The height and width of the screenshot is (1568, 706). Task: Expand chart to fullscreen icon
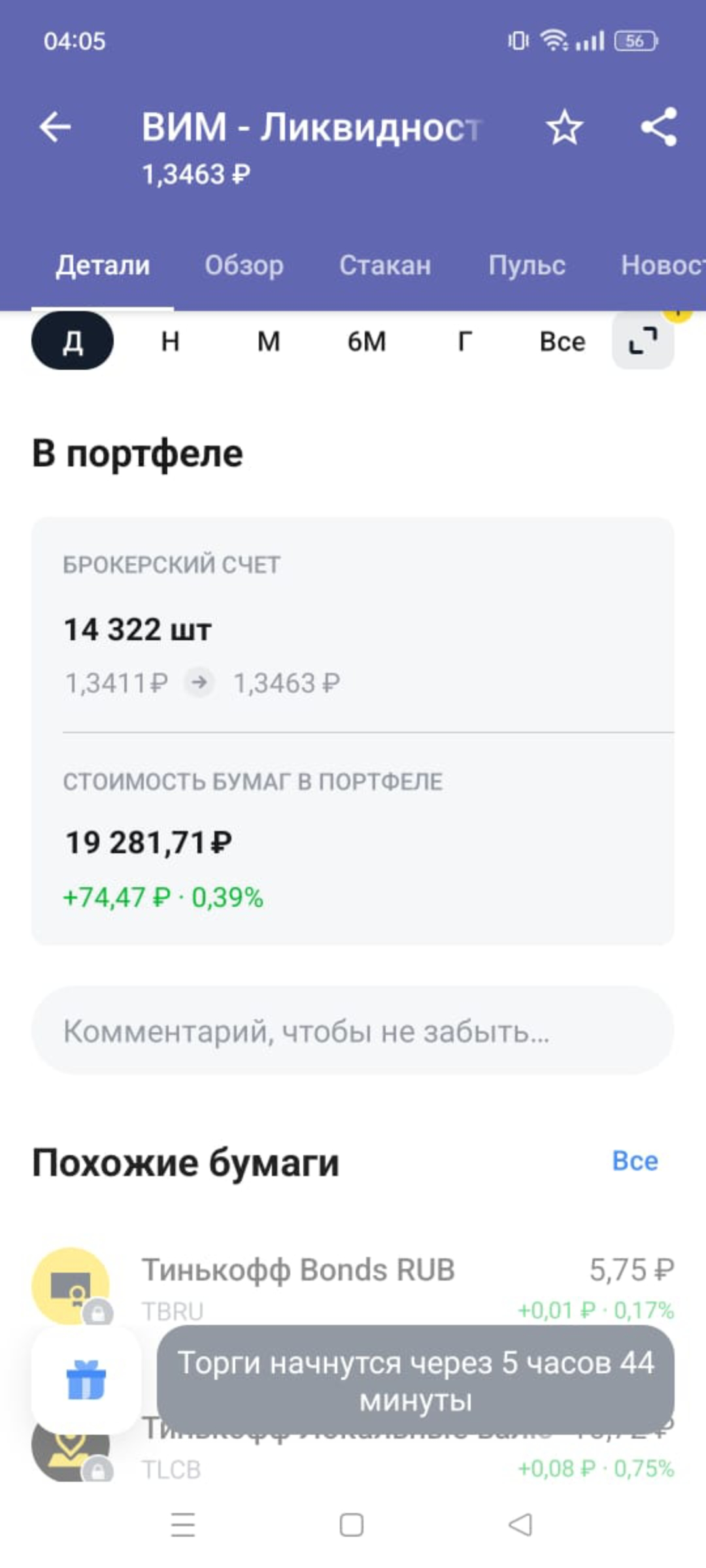[643, 341]
